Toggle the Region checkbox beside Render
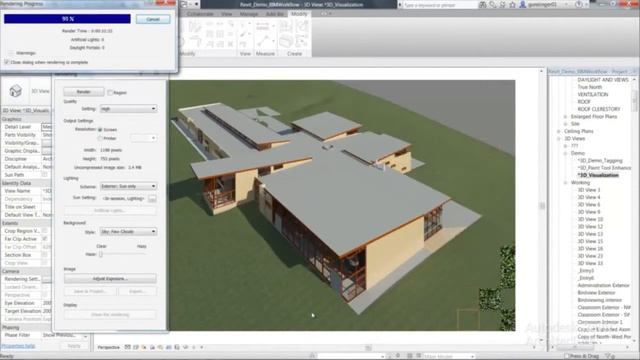This screenshot has width=640, height=360. [x=110, y=93]
